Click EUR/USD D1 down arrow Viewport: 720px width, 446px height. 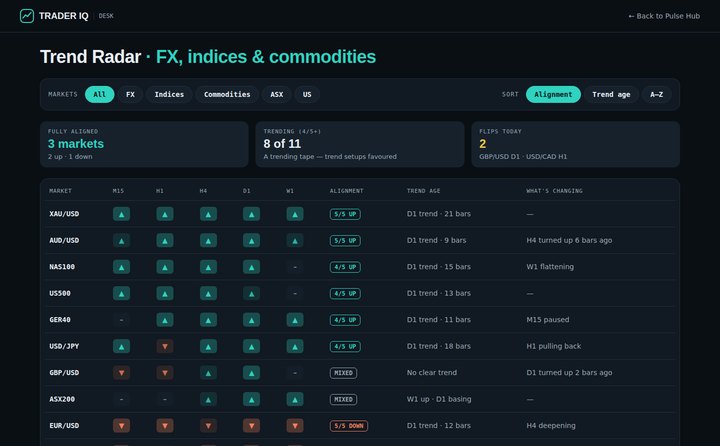[251, 426]
